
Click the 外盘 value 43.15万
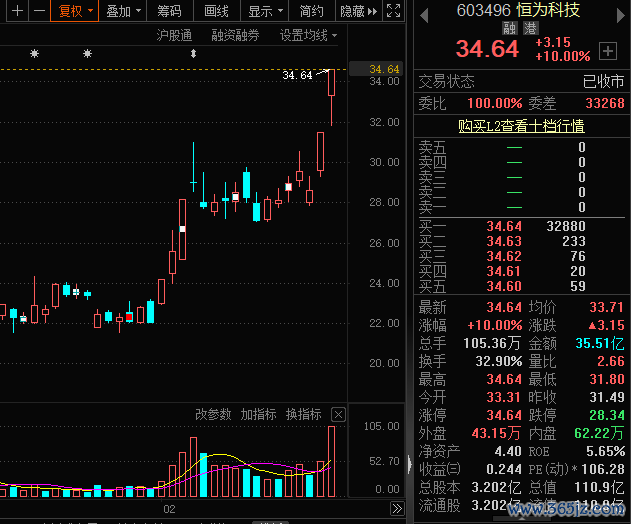click(496, 433)
